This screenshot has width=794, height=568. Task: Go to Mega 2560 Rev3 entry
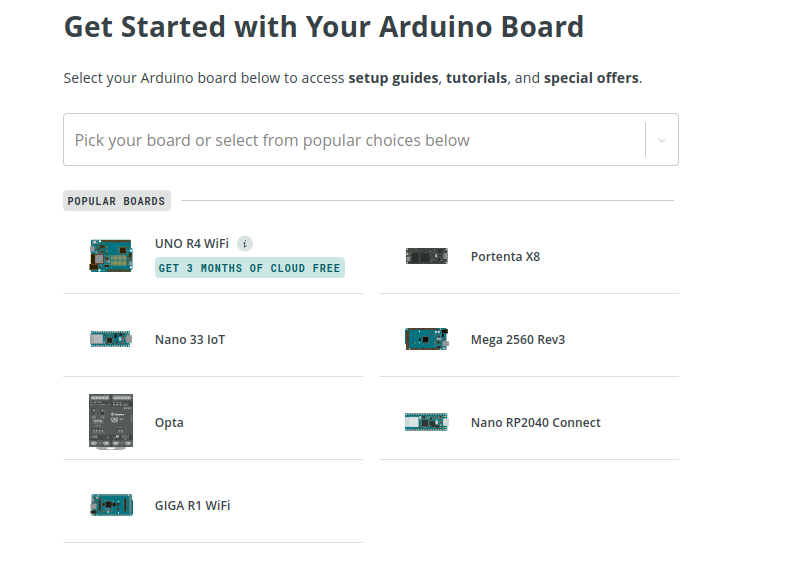coord(518,340)
